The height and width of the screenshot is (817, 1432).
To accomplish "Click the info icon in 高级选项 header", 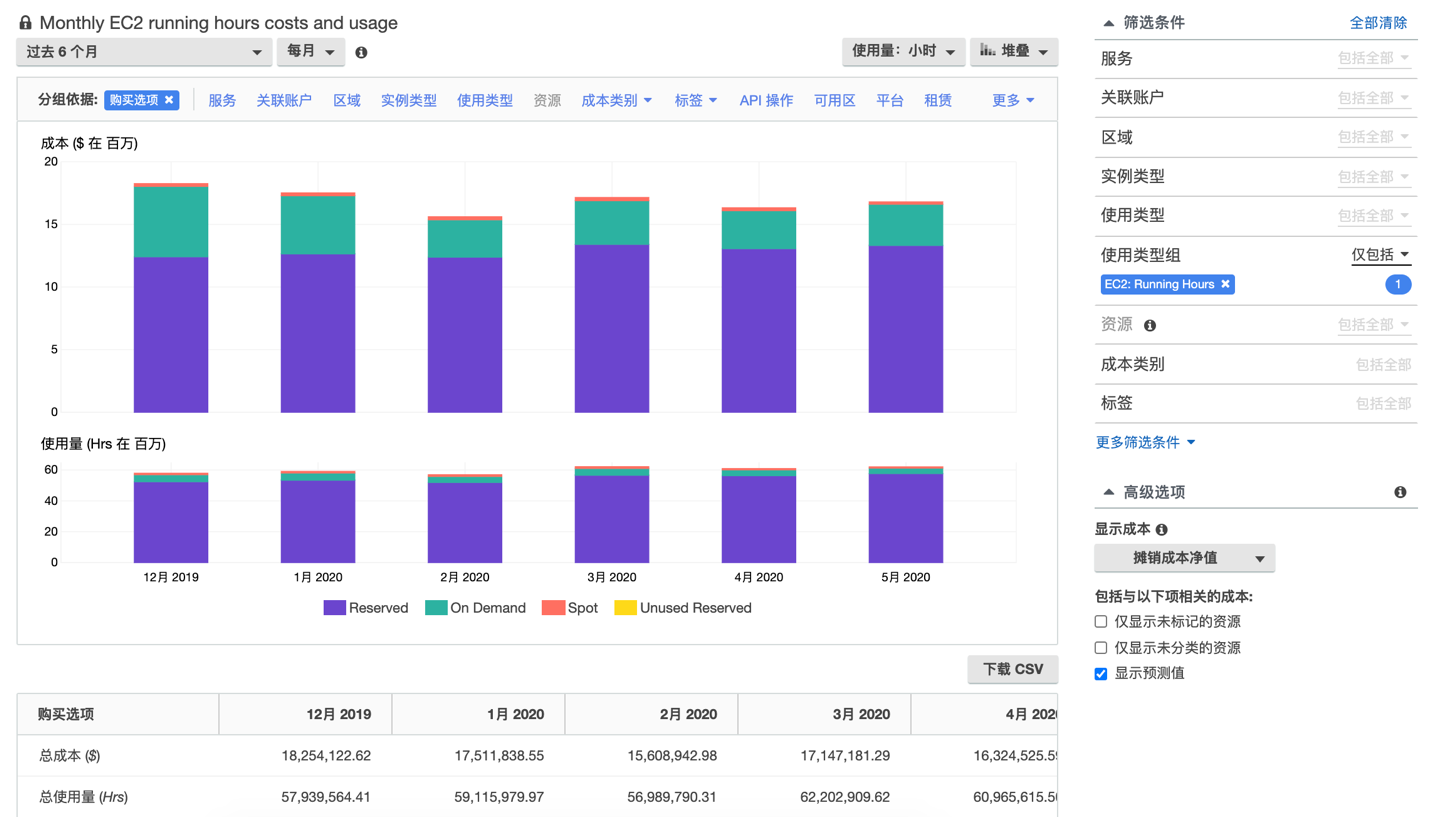I will pyautogui.click(x=1400, y=492).
